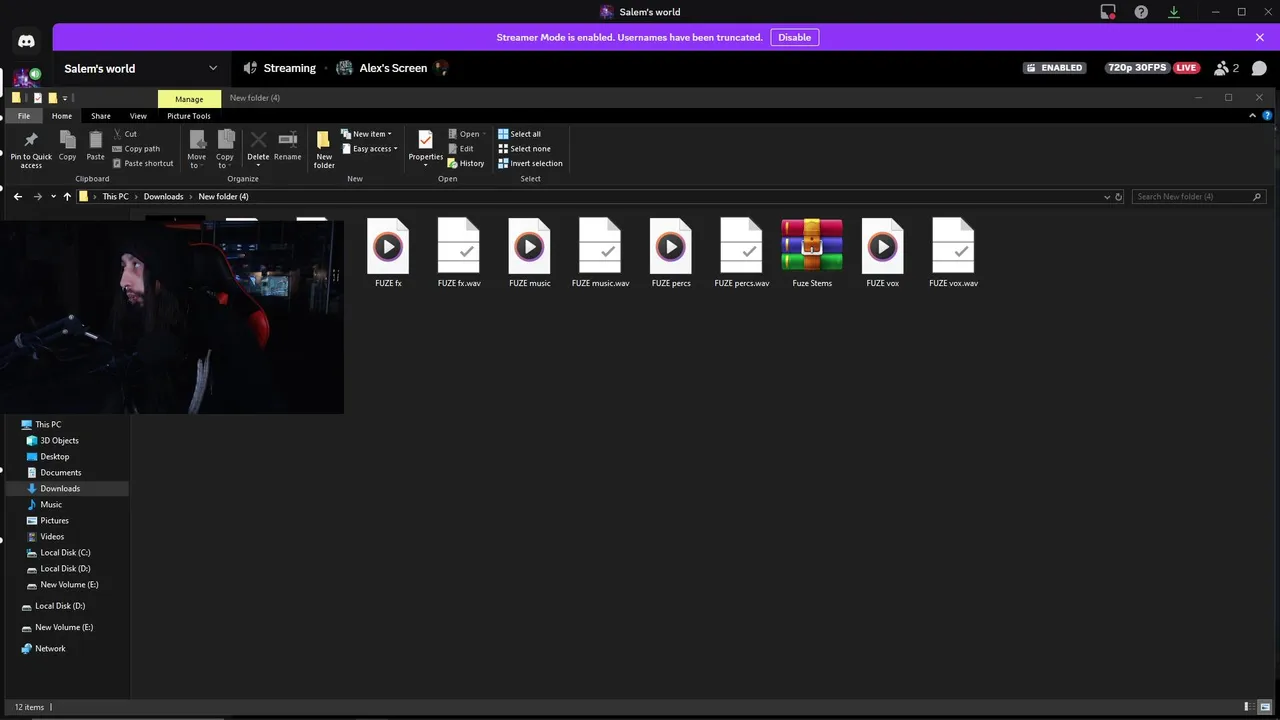Image resolution: width=1280 pixels, height=720 pixels.
Task: Click This PC in the address breadcrumb
Action: (115, 197)
